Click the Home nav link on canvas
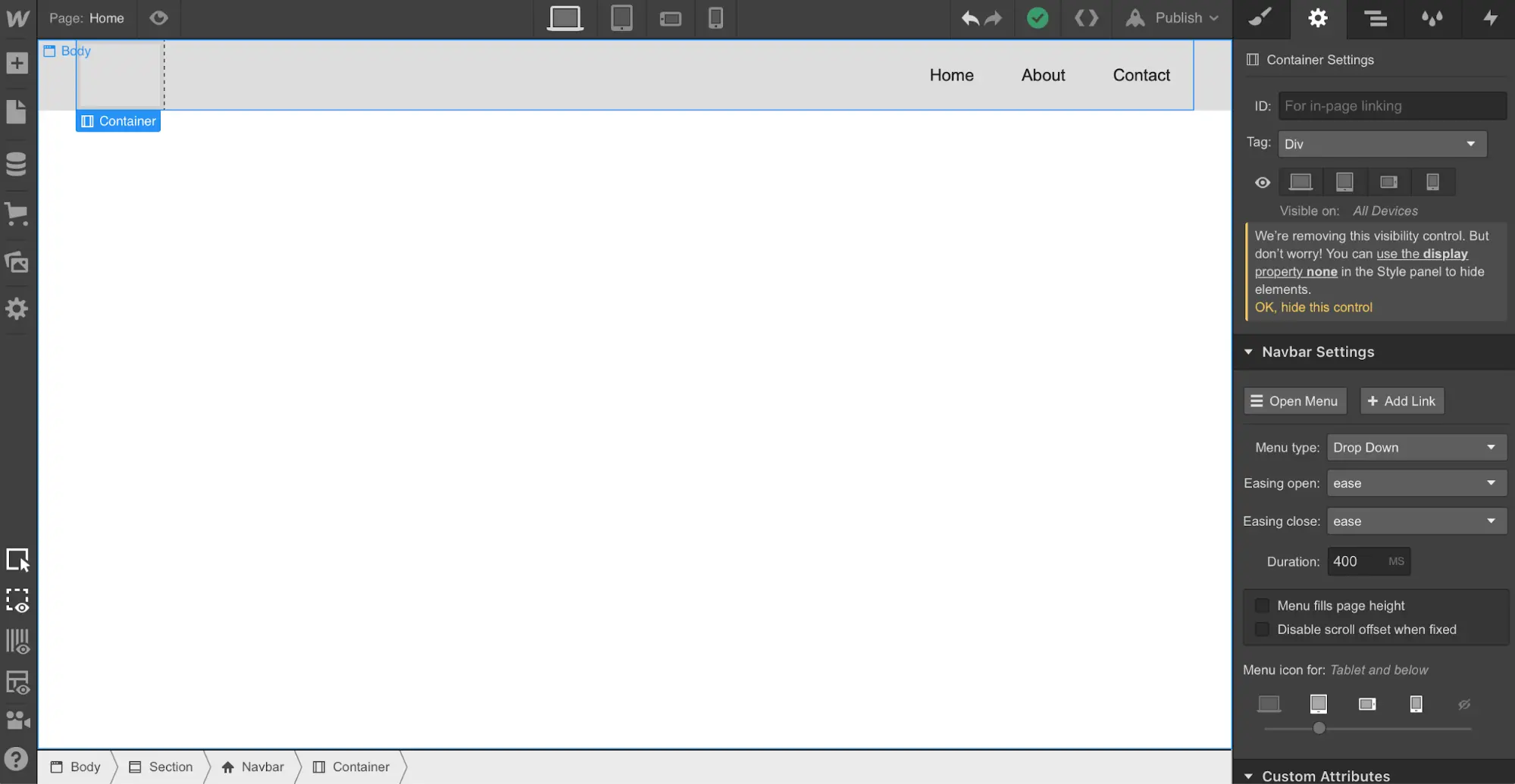The image size is (1515, 784). pyautogui.click(x=951, y=75)
